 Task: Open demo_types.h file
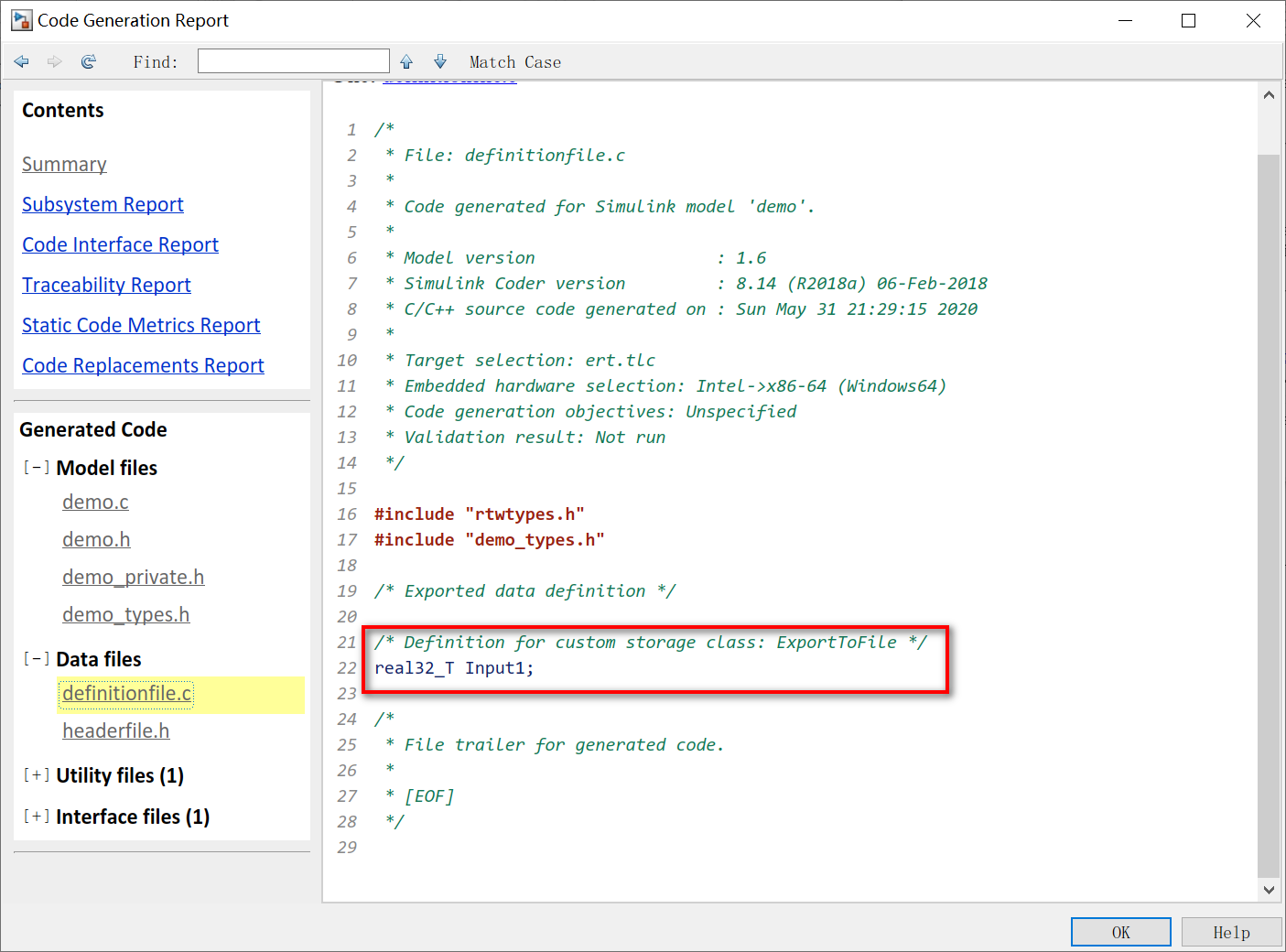coord(125,615)
